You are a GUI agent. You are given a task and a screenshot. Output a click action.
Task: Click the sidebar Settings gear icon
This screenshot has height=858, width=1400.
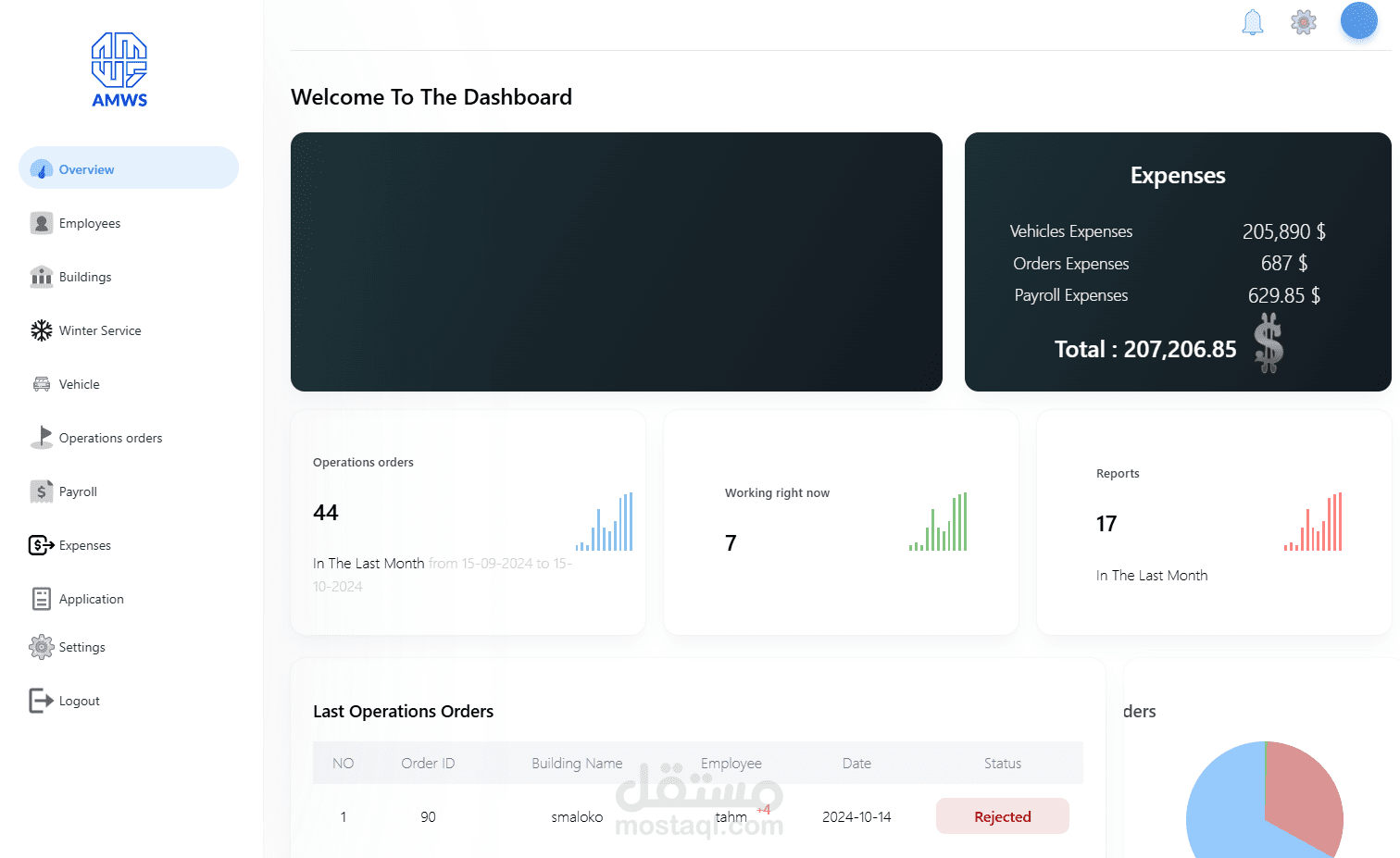click(42, 647)
